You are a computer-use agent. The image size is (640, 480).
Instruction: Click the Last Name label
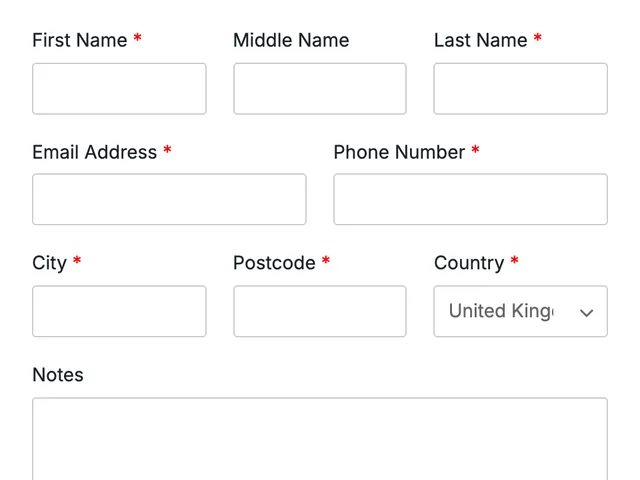[x=480, y=40]
